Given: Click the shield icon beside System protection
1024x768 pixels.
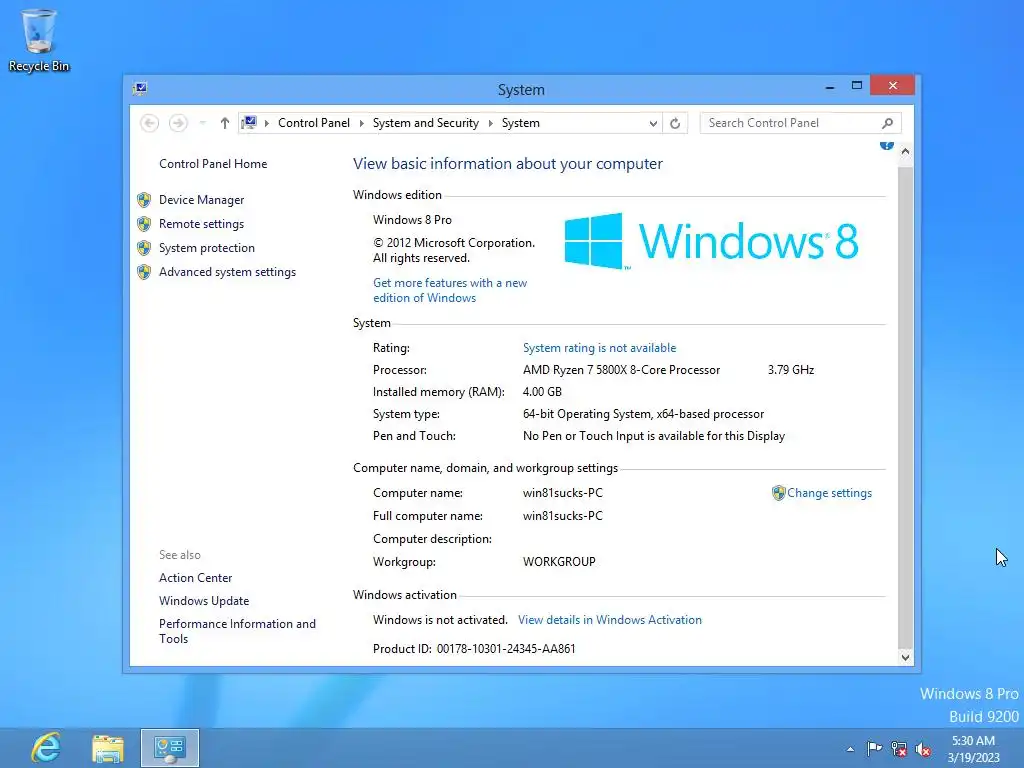Looking at the screenshot, I should [144, 248].
